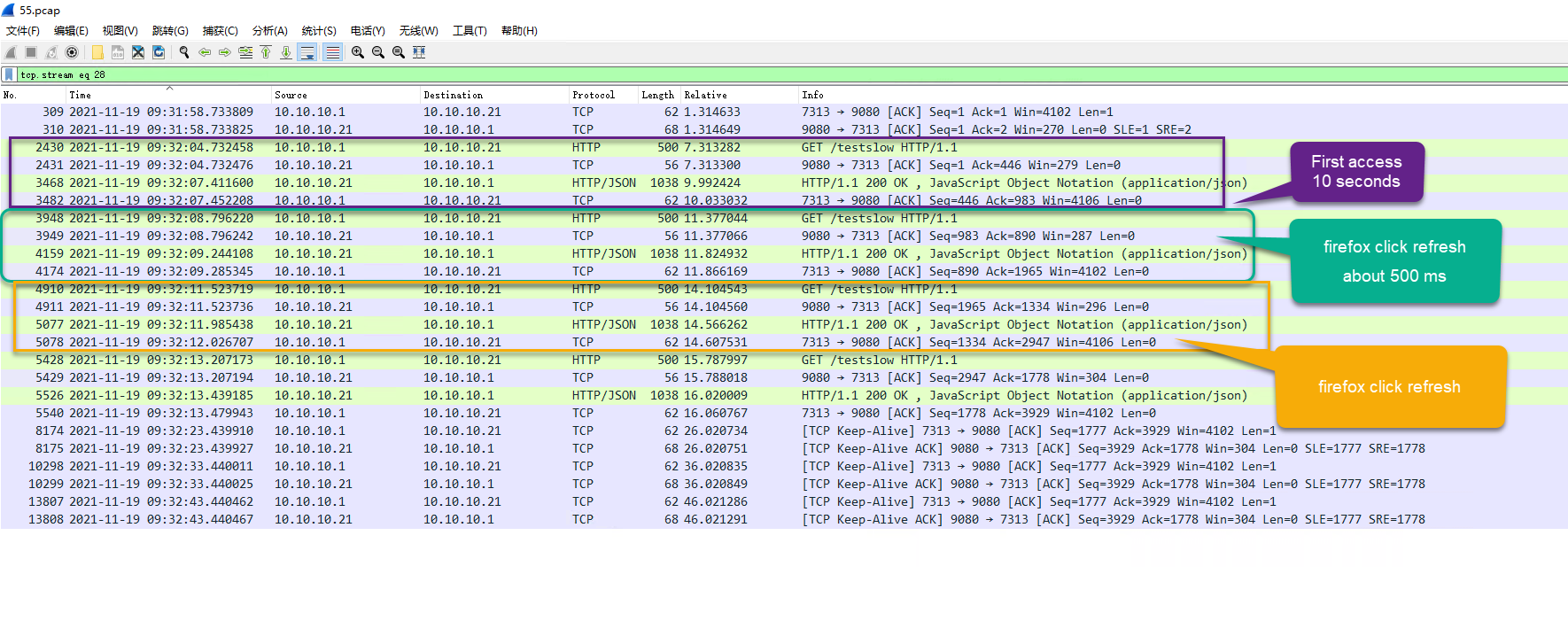Image resolution: width=1568 pixels, height=644 pixels.
Task: Jump to the last packet
Action: [286, 52]
